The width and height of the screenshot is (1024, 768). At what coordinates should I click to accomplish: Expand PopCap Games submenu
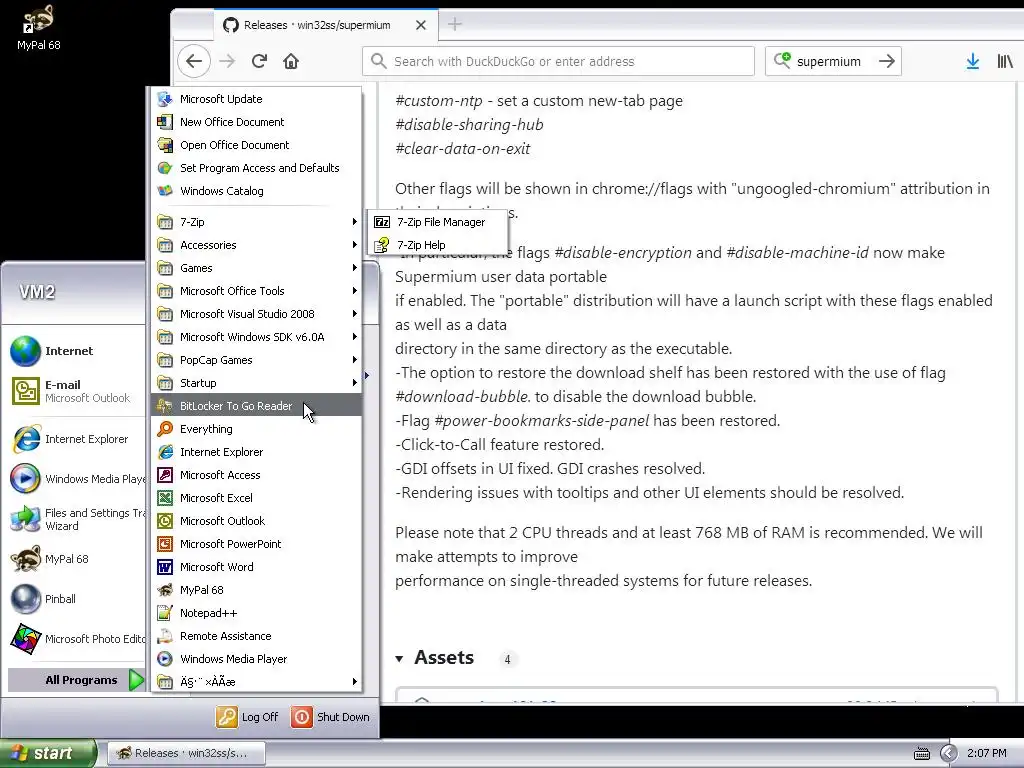click(257, 360)
